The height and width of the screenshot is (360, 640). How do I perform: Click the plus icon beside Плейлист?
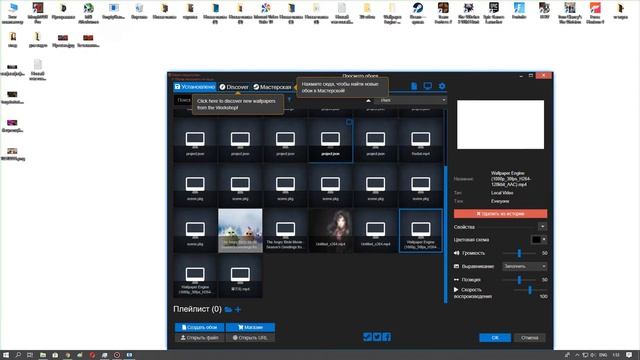(x=238, y=309)
